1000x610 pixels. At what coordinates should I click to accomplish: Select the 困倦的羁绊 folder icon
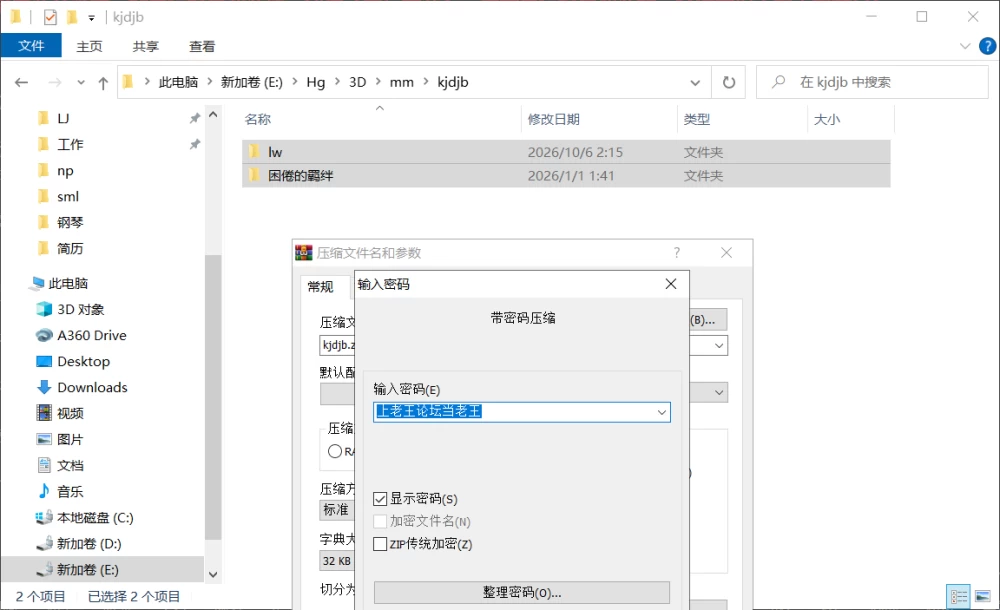click(254, 175)
